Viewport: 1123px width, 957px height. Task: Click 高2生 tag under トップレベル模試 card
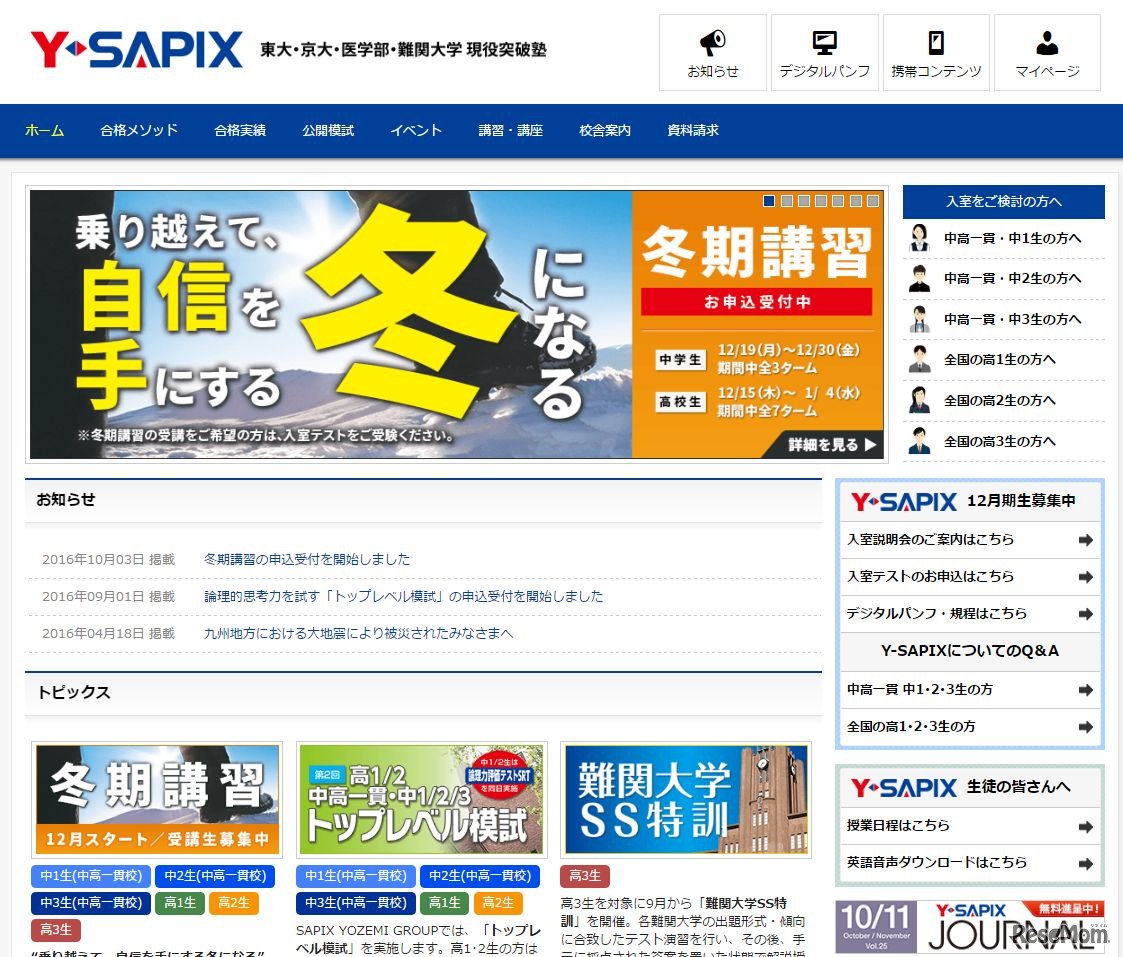[x=498, y=903]
